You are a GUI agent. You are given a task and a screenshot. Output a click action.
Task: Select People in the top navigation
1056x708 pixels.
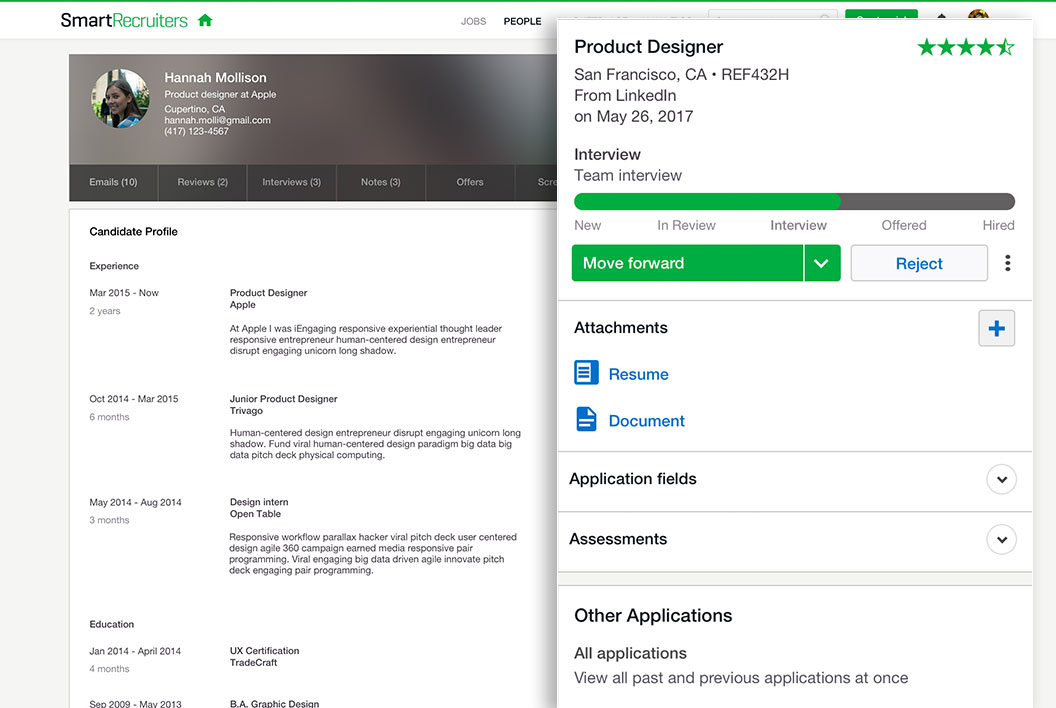pyautogui.click(x=522, y=21)
